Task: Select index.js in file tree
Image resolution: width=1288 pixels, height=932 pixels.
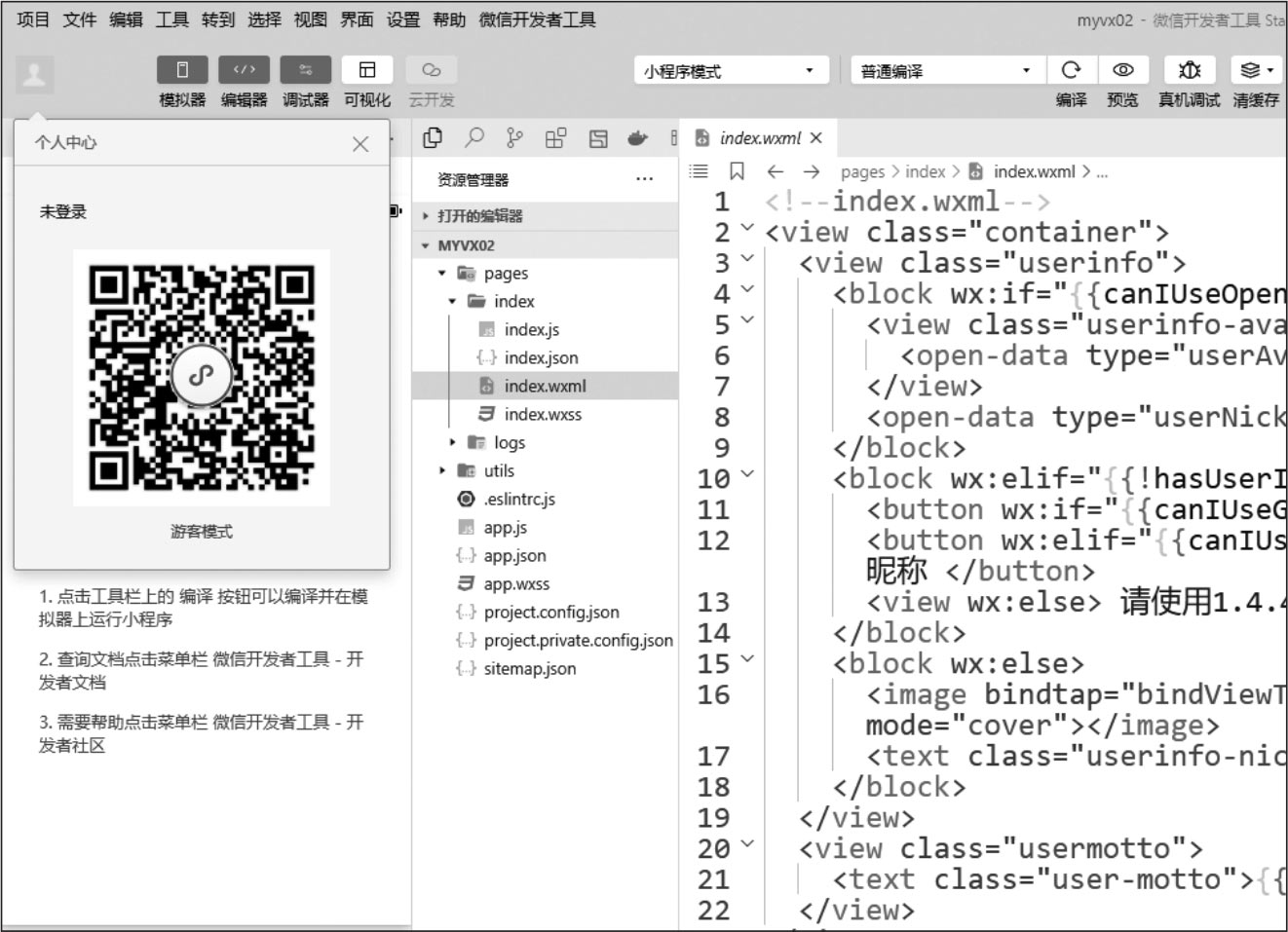Action: (x=531, y=330)
